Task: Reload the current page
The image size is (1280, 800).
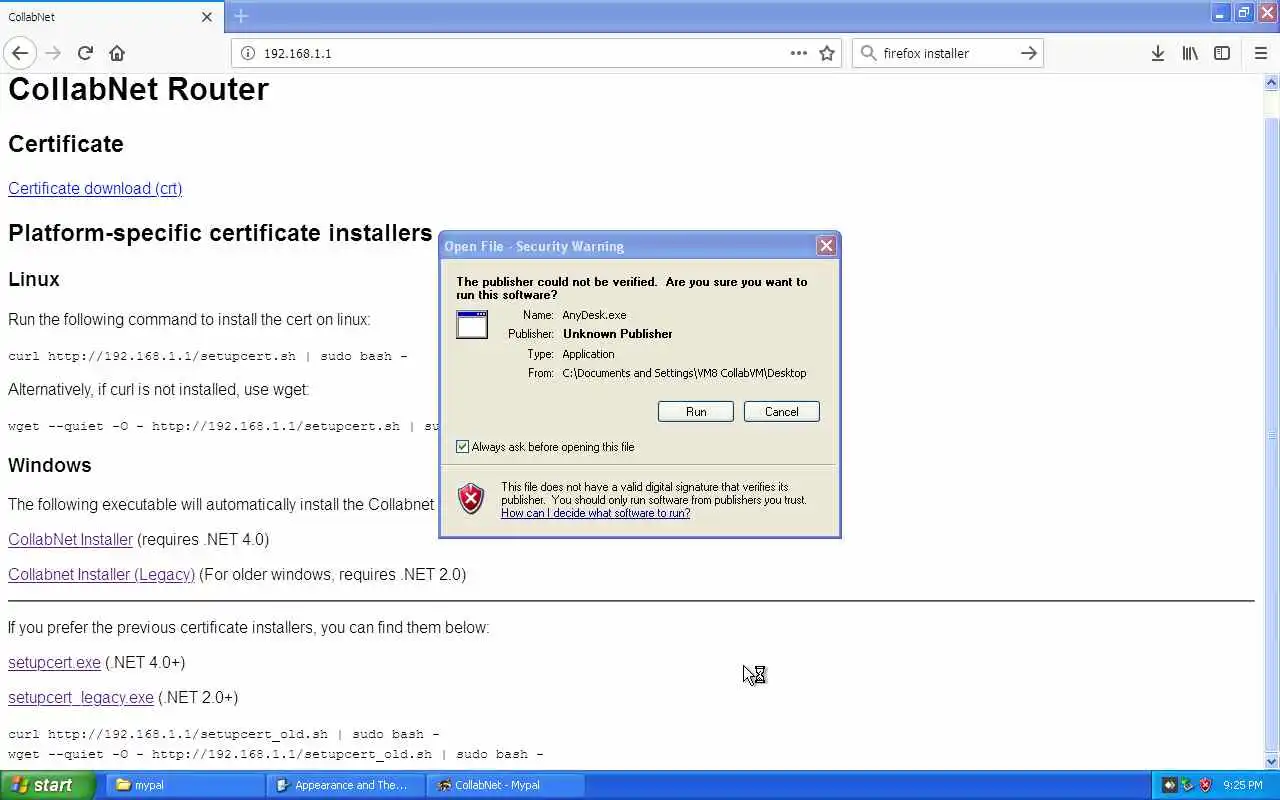Action: click(85, 53)
